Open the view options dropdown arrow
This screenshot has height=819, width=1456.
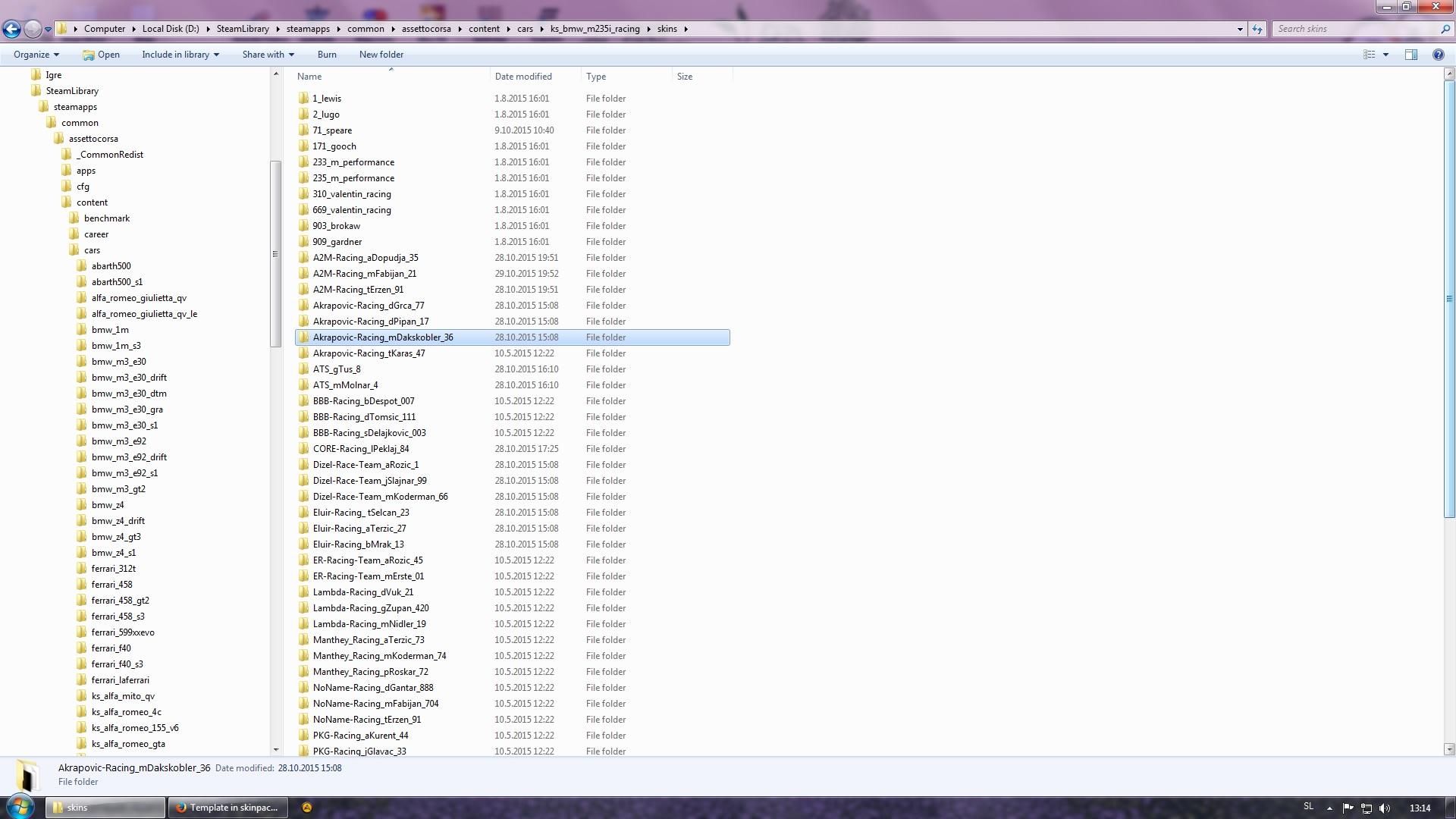click(x=1385, y=55)
